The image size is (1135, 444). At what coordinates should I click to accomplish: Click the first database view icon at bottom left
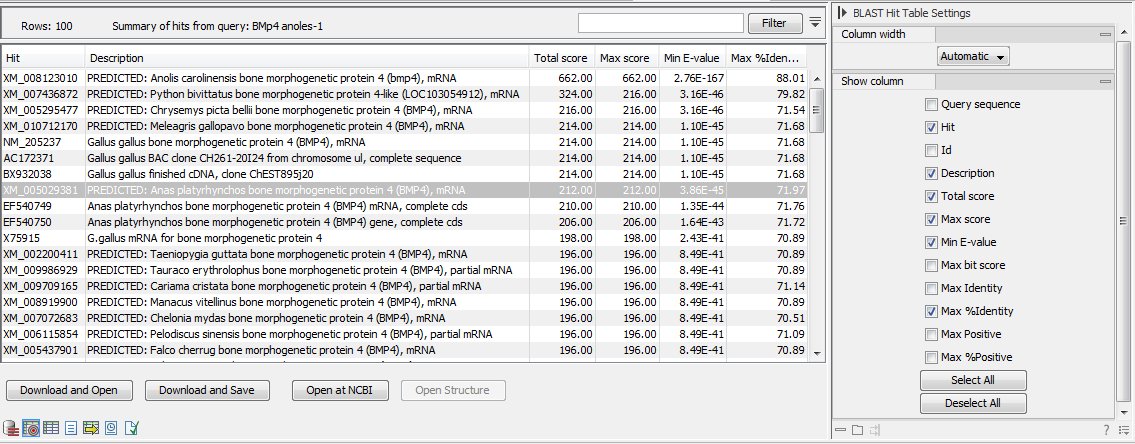(x=11, y=428)
